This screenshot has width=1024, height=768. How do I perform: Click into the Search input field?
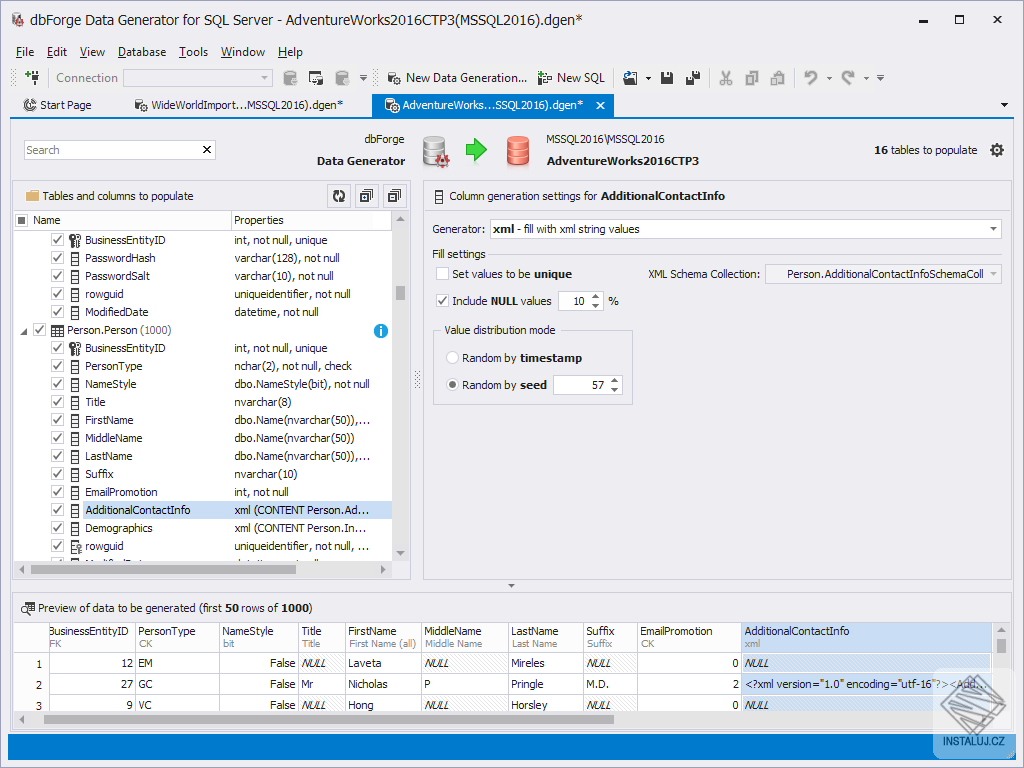112,150
